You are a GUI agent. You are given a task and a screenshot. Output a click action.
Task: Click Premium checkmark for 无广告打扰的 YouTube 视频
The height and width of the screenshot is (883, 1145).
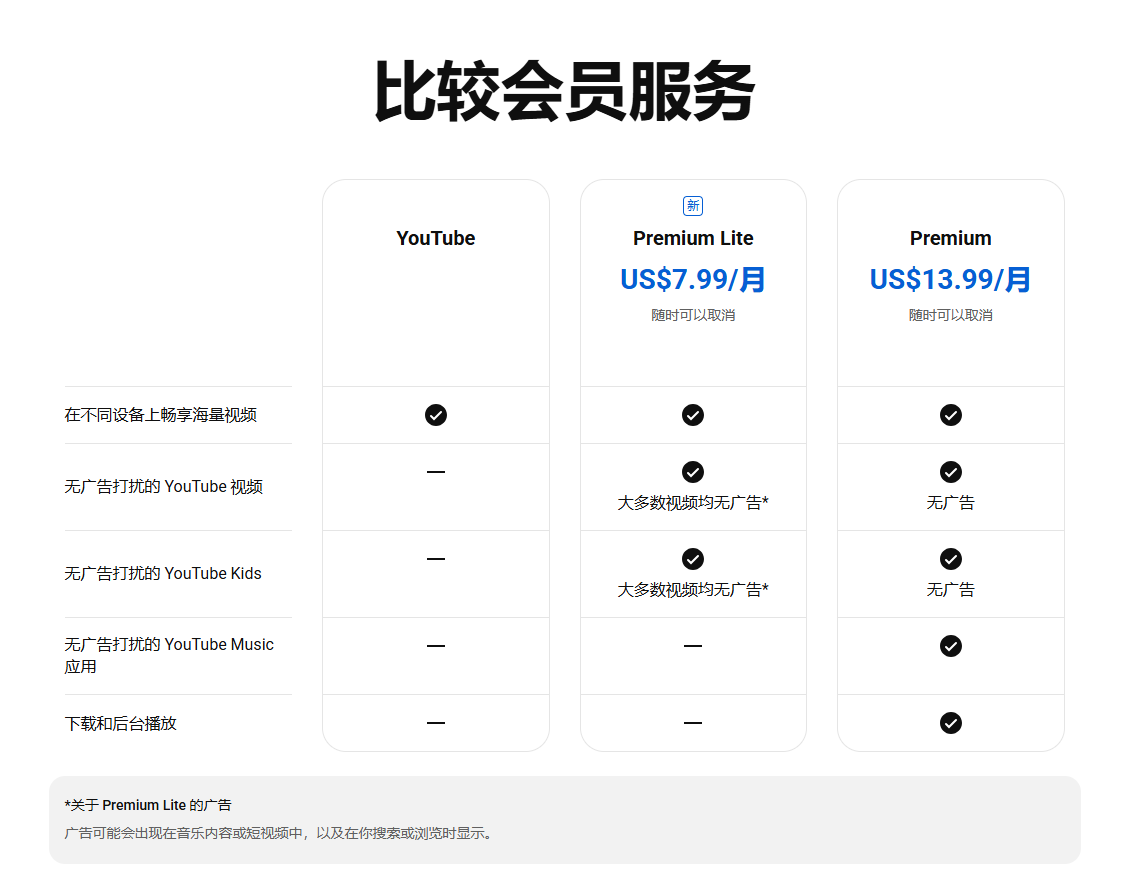click(x=951, y=472)
